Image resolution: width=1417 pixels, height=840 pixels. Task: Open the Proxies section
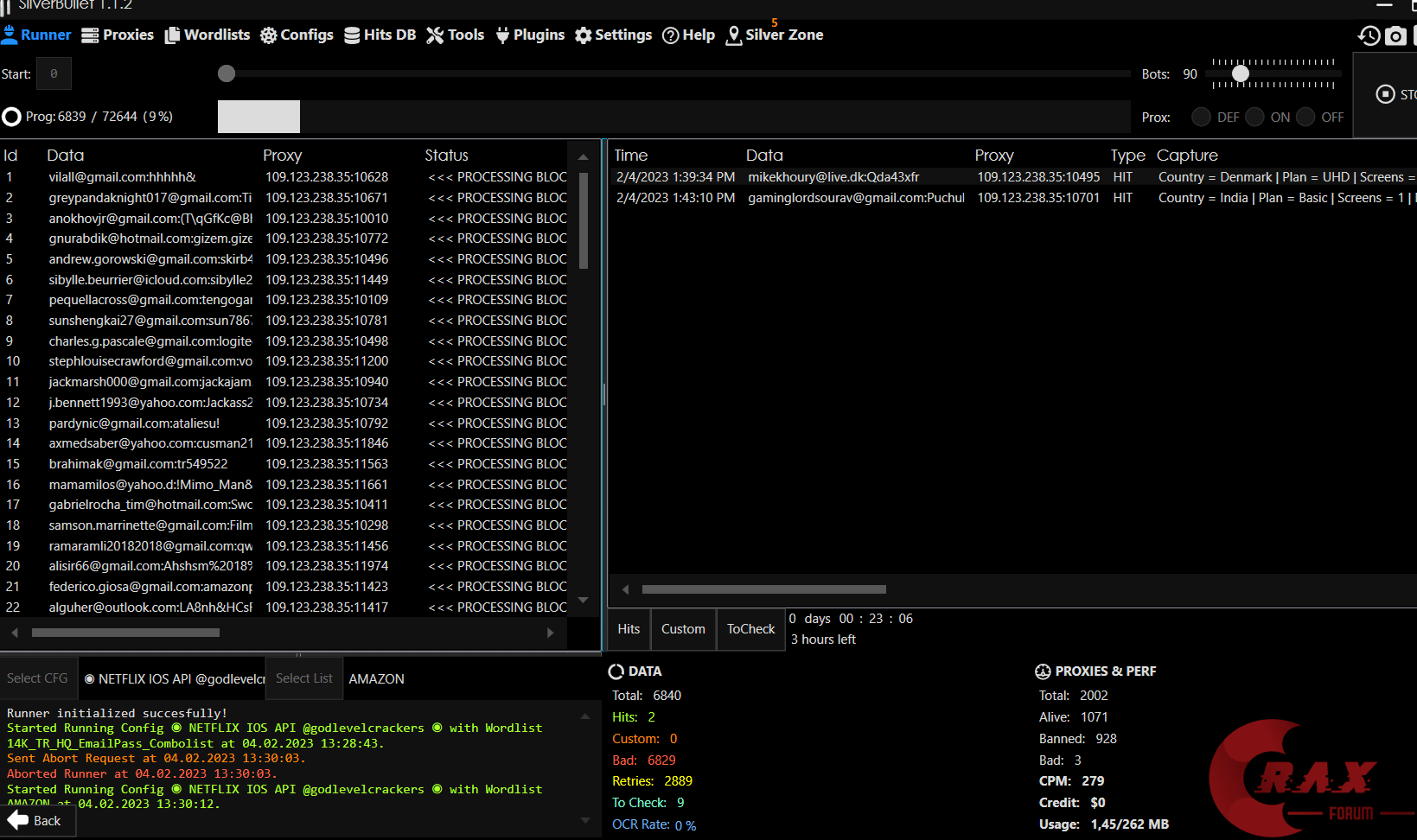coord(128,35)
